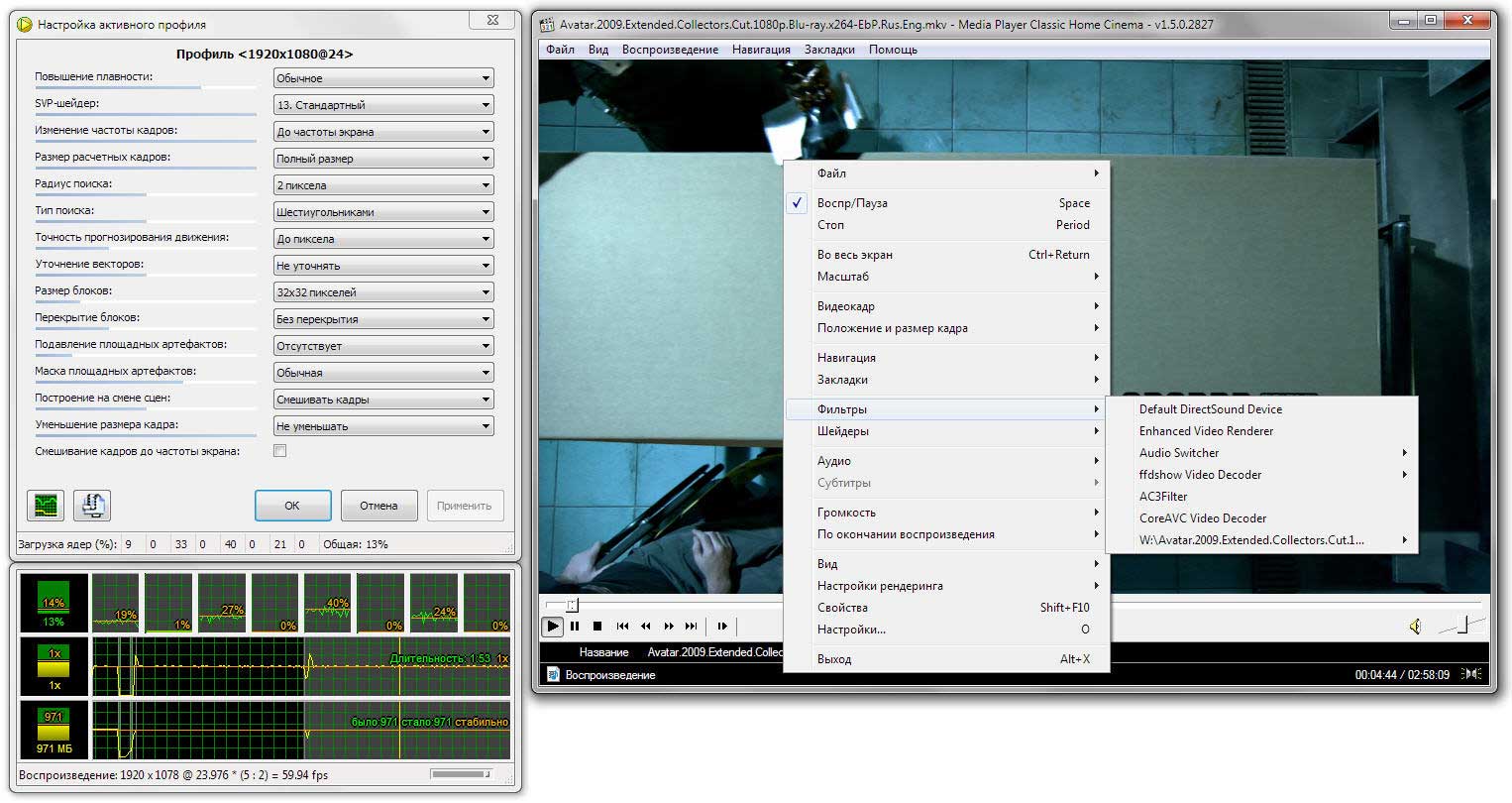Enable the frame blending to screen rate checkbox
1512x803 pixels.
point(280,451)
